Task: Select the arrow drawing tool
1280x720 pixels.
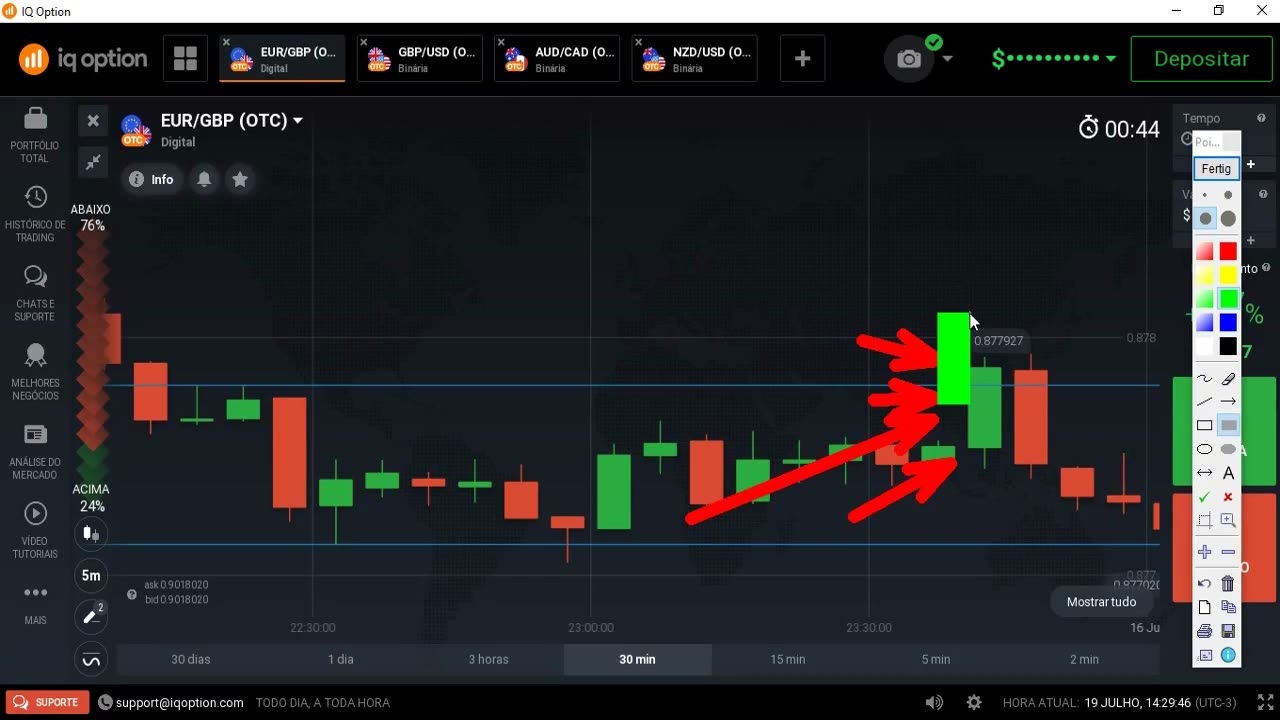Action: pyautogui.click(x=1228, y=402)
